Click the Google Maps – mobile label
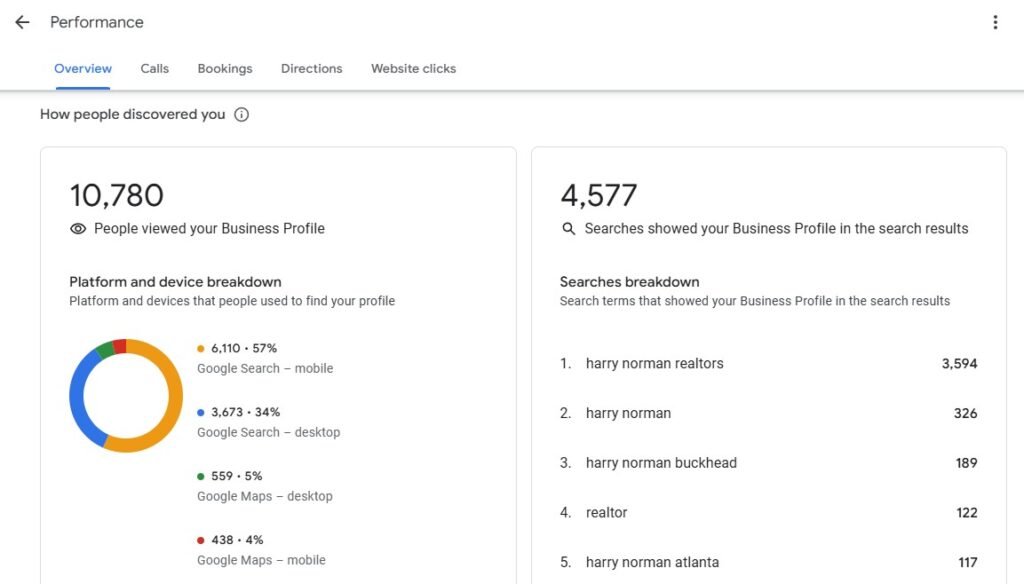1024x584 pixels. point(261,560)
